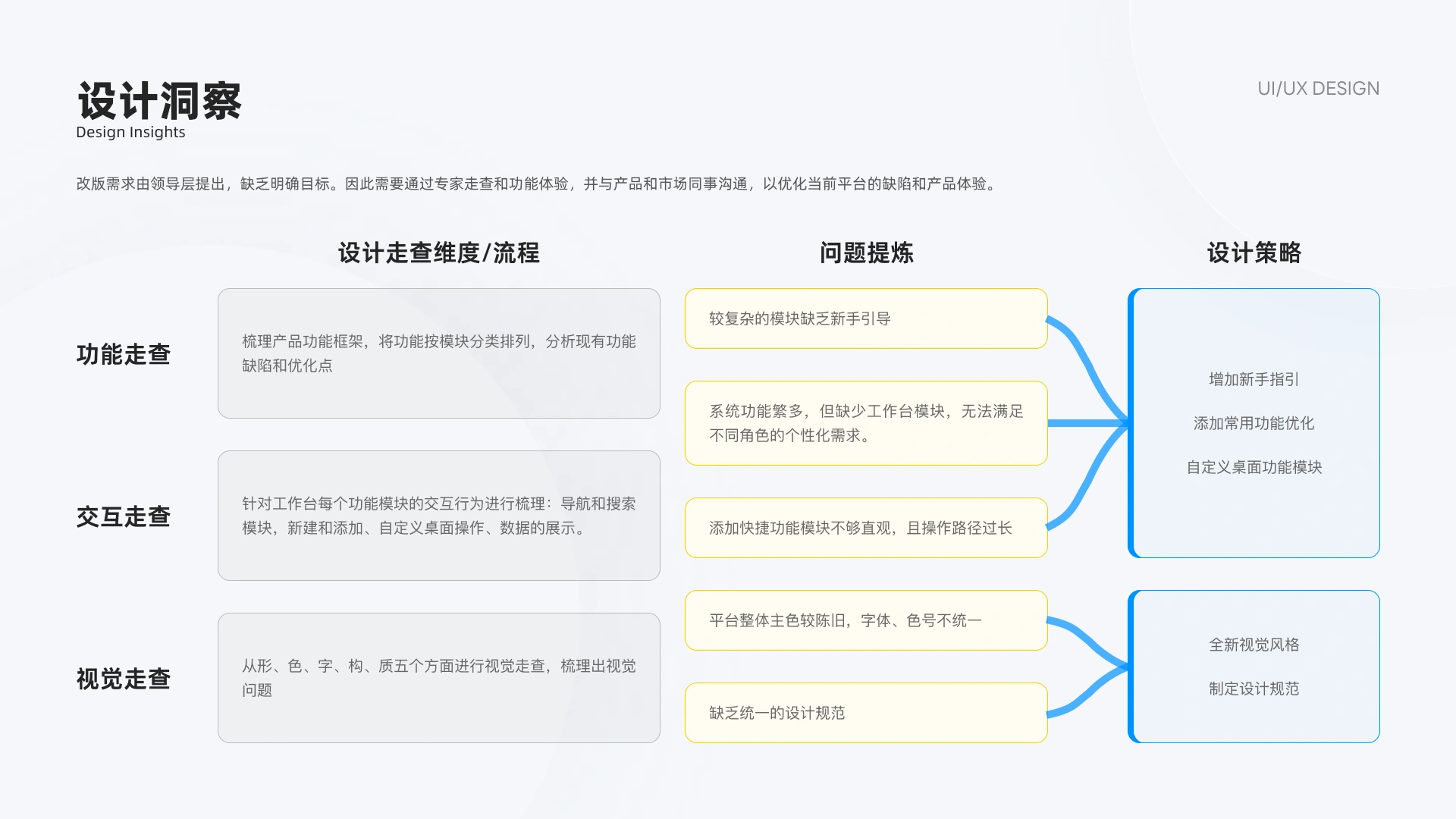Viewport: 1456px width, 819px height.
Task: Click the gray card about 梳理产品功能框架
Action: (x=439, y=353)
